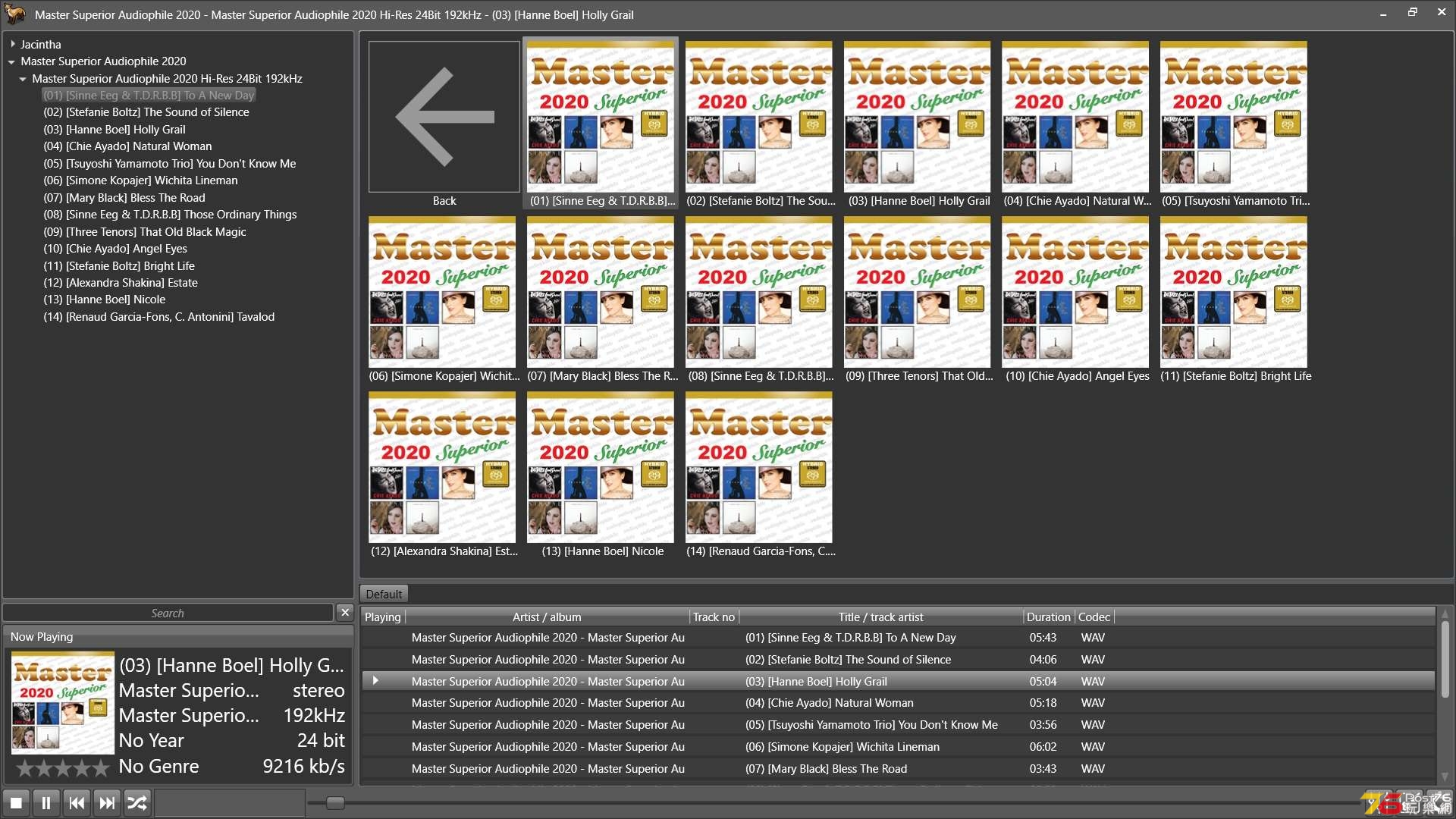
Task: Select tree item (10) Angel Eyes
Action: tap(115, 249)
